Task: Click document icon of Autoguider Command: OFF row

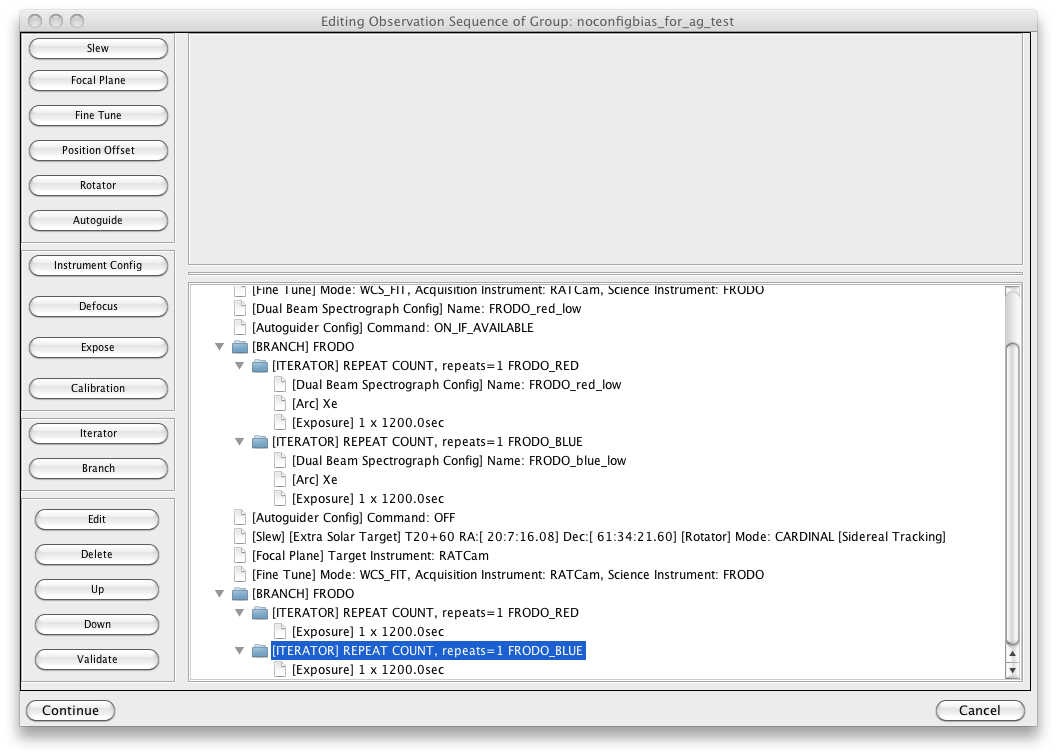Action: (x=239, y=518)
